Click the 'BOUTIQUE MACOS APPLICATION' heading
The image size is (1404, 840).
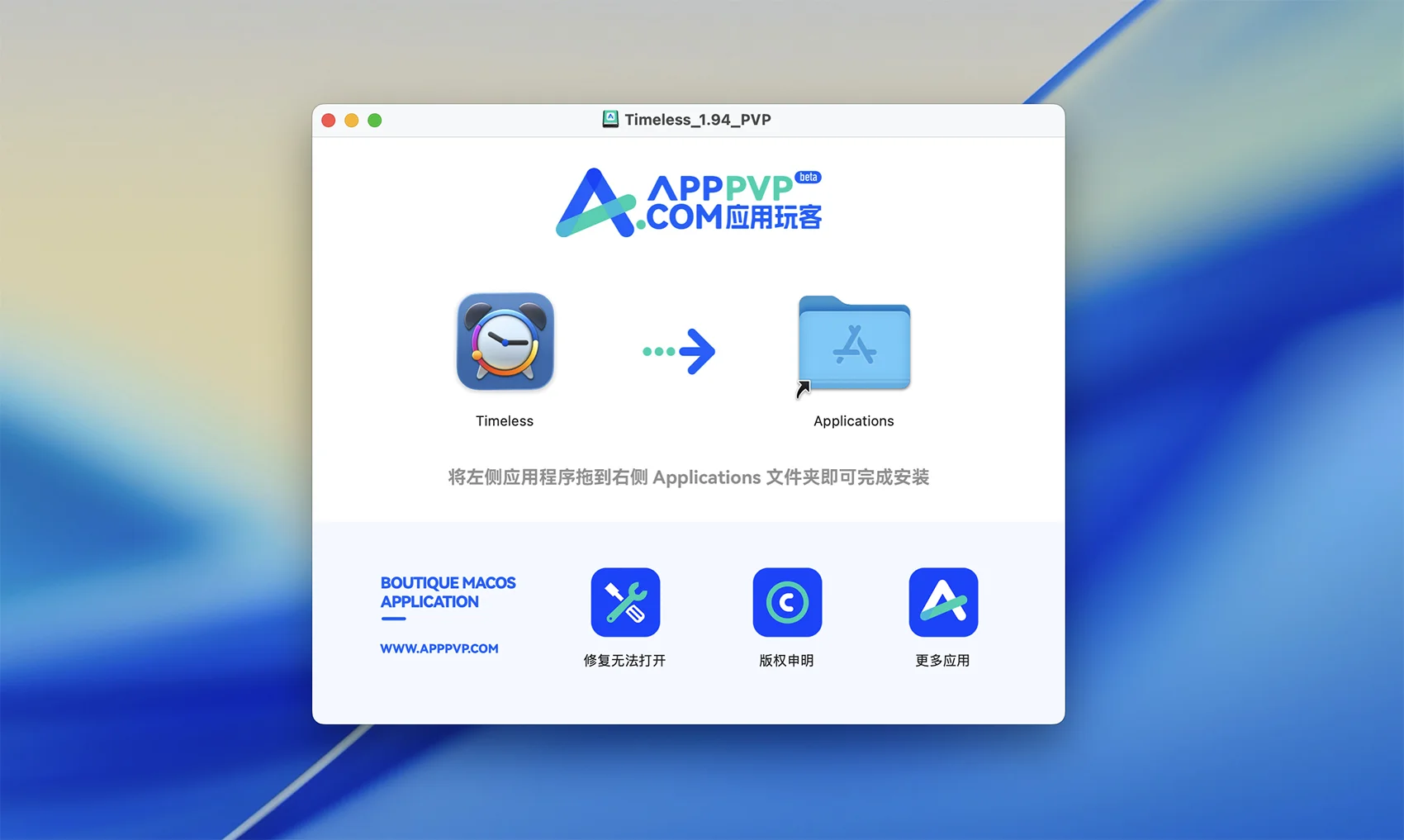coord(448,592)
